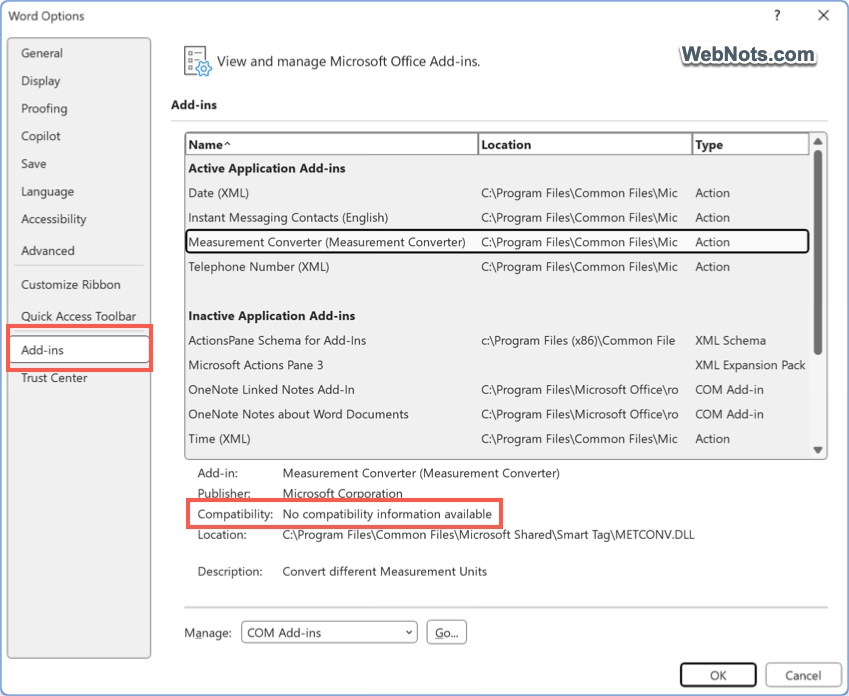Choose Accessibility in the sidebar
Image resolution: width=849 pixels, height=696 pixels.
tap(54, 219)
